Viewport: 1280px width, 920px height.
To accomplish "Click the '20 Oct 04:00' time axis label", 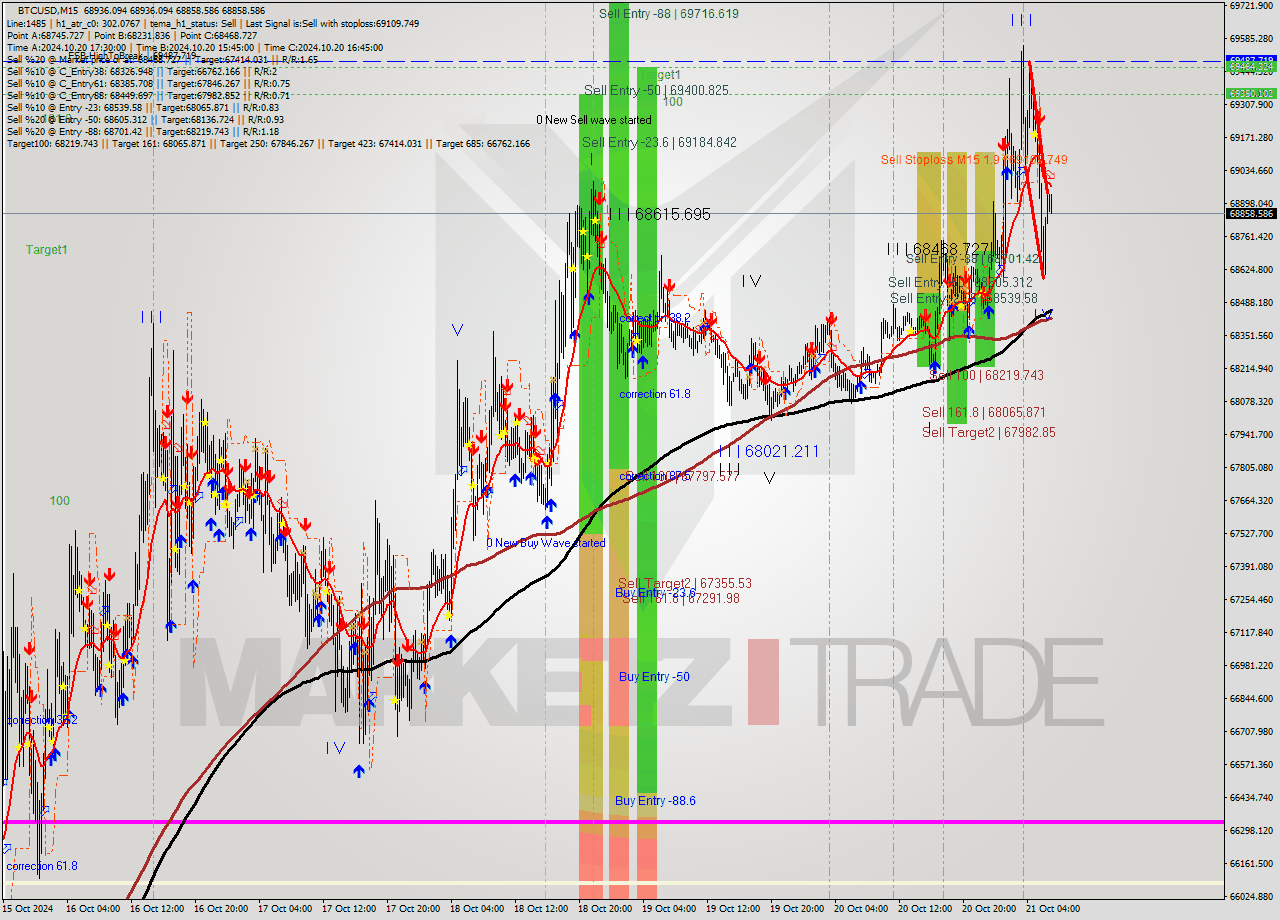I will [860, 909].
